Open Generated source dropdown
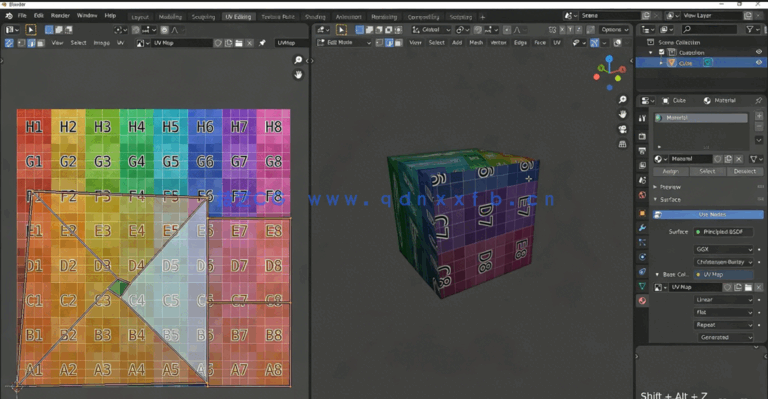 tap(725, 337)
